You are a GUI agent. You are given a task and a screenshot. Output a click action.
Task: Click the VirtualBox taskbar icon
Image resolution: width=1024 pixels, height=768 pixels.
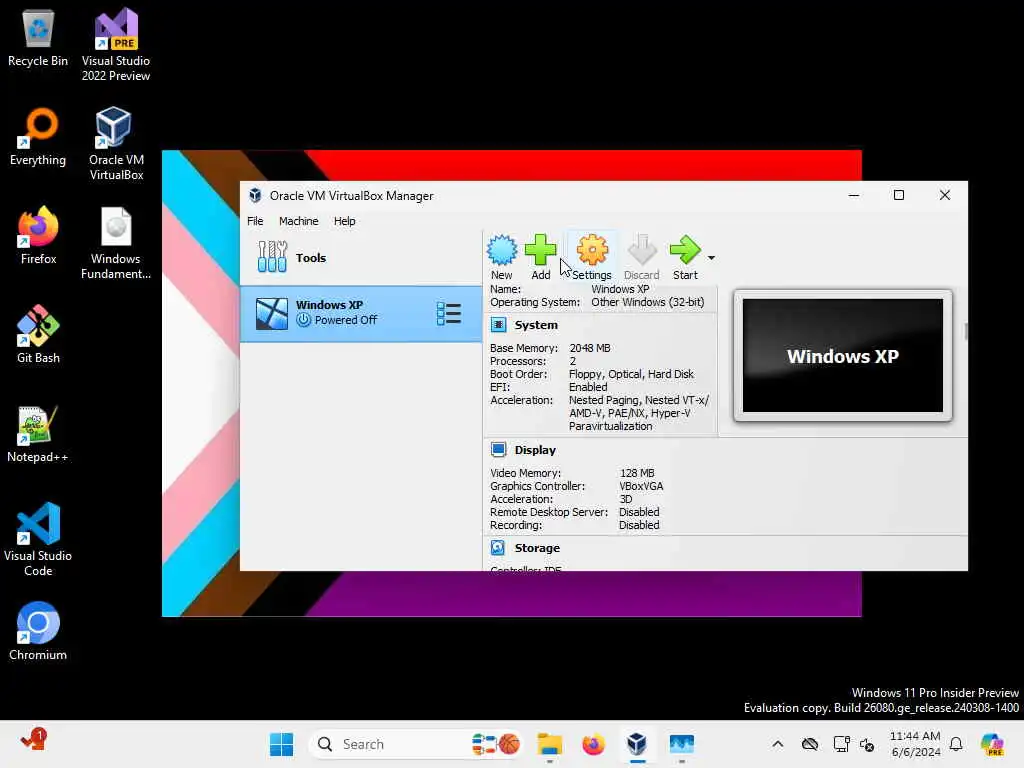pyautogui.click(x=637, y=744)
